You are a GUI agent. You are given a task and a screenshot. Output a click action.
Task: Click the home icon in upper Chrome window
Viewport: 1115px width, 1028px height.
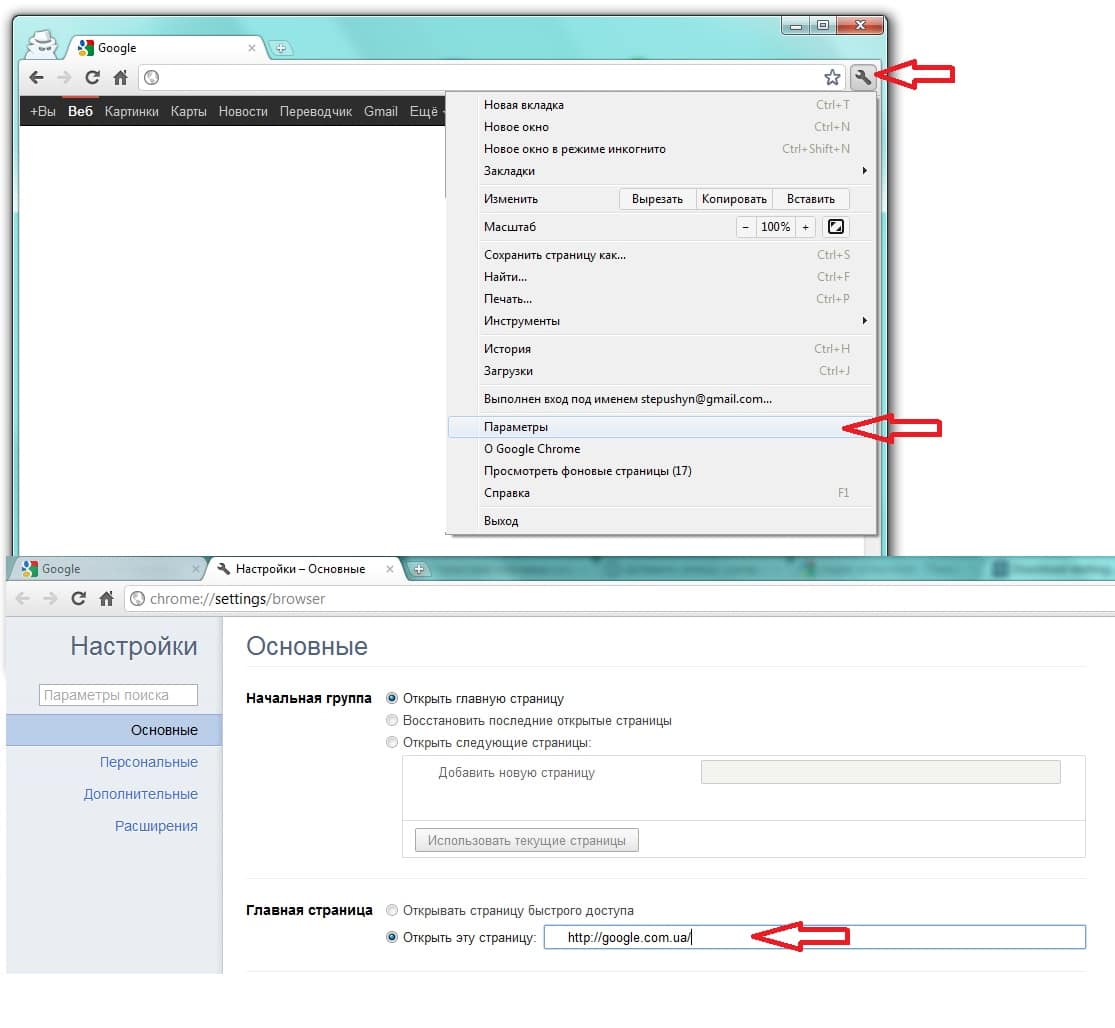[x=120, y=77]
